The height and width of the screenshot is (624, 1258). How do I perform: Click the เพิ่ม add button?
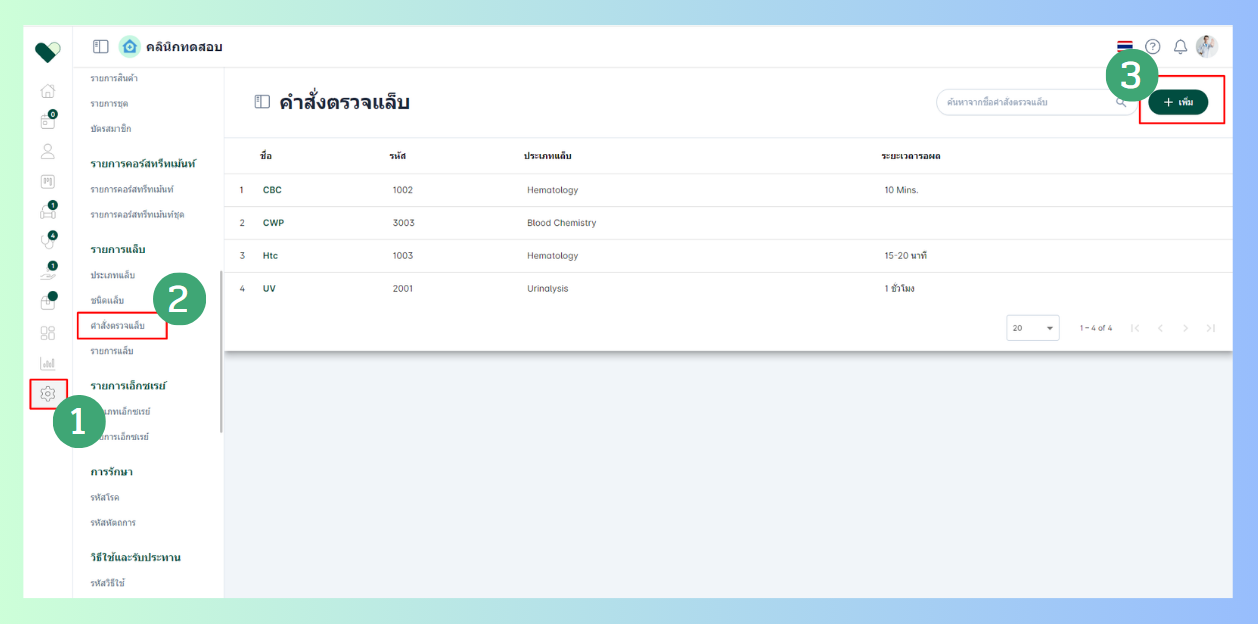1178,102
